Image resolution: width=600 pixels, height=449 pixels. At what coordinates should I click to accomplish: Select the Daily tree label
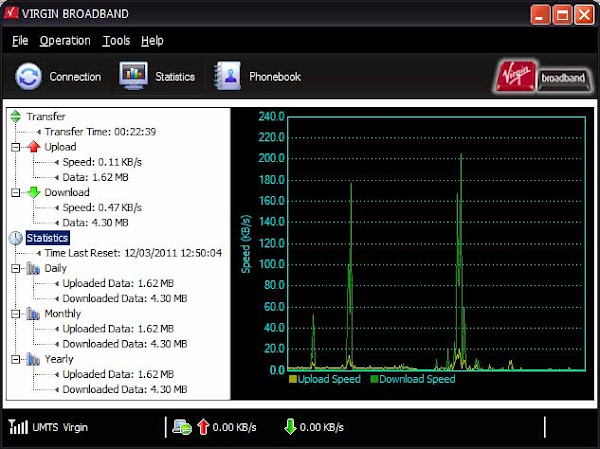[x=55, y=268]
